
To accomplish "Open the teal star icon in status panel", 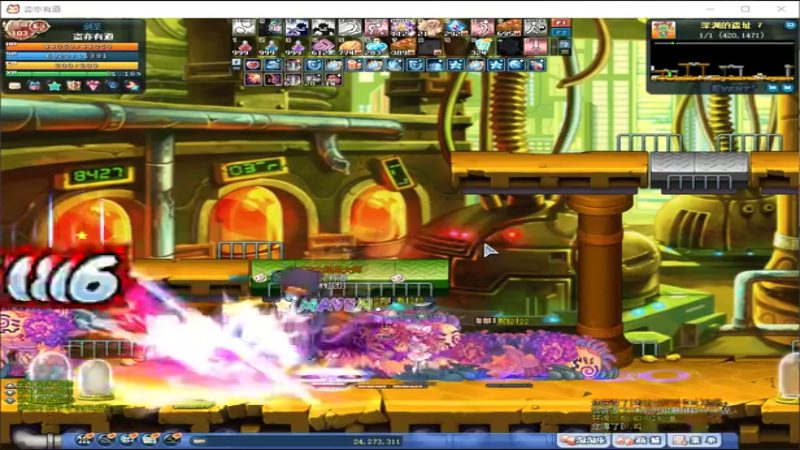I will [x=54, y=86].
